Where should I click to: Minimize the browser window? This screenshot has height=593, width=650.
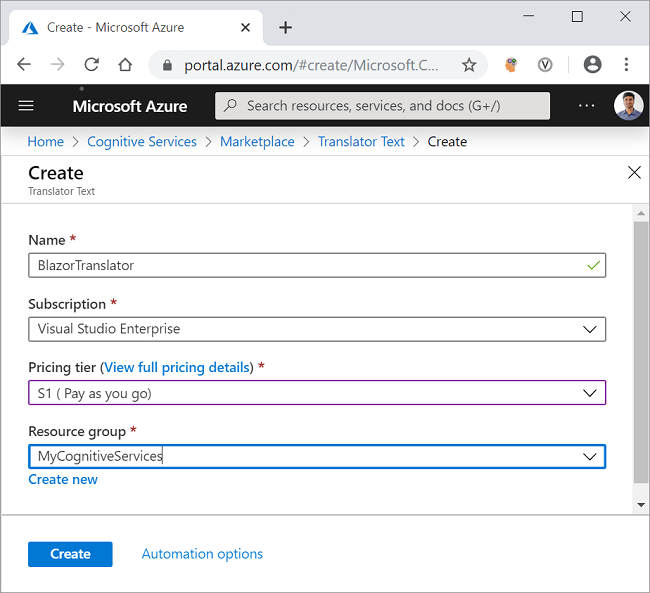(529, 16)
